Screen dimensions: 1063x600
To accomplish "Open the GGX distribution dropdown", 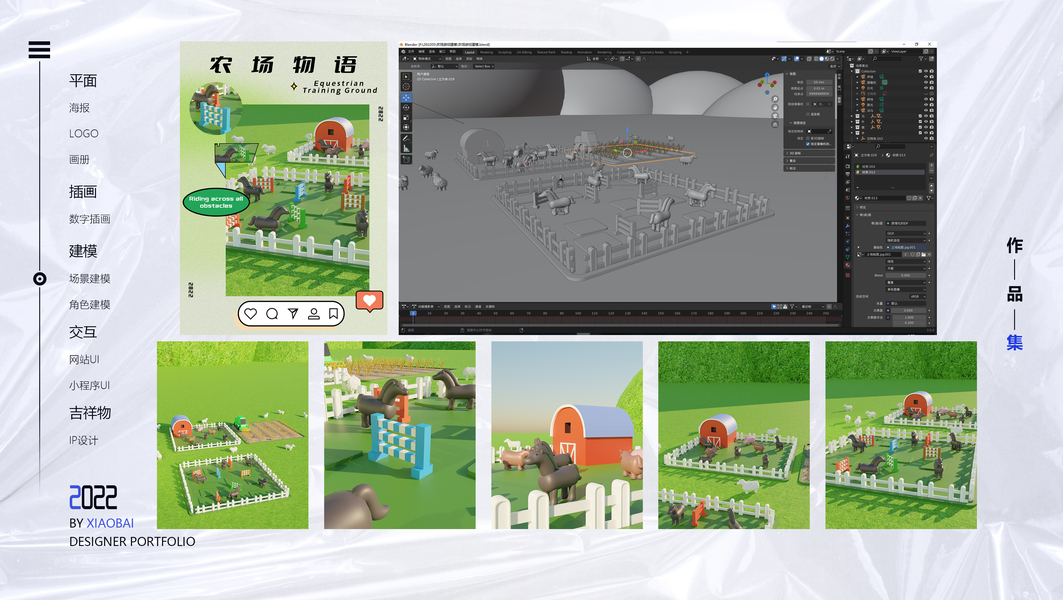I will (x=906, y=233).
